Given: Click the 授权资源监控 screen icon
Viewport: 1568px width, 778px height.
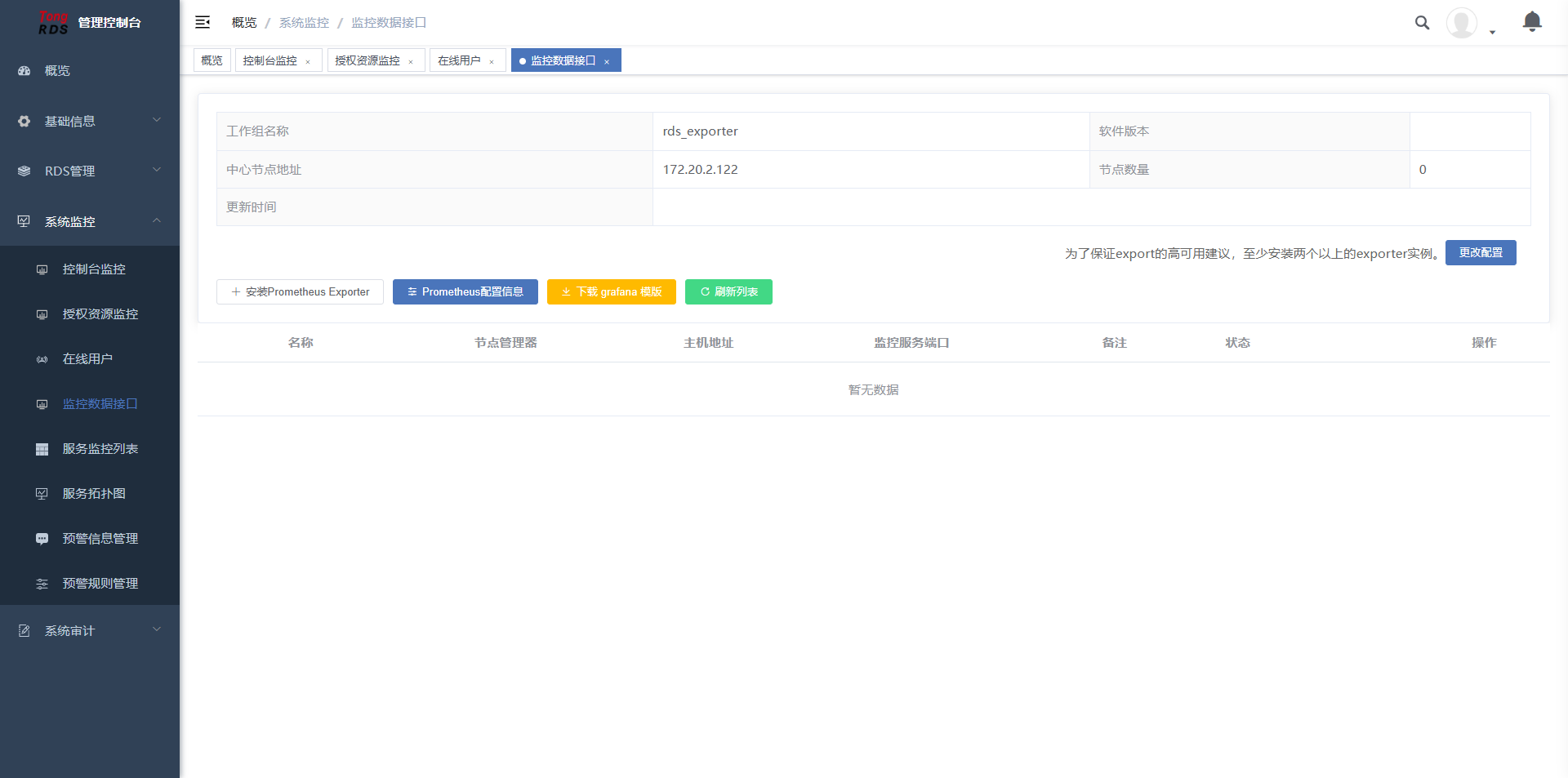Looking at the screenshot, I should (x=42, y=314).
